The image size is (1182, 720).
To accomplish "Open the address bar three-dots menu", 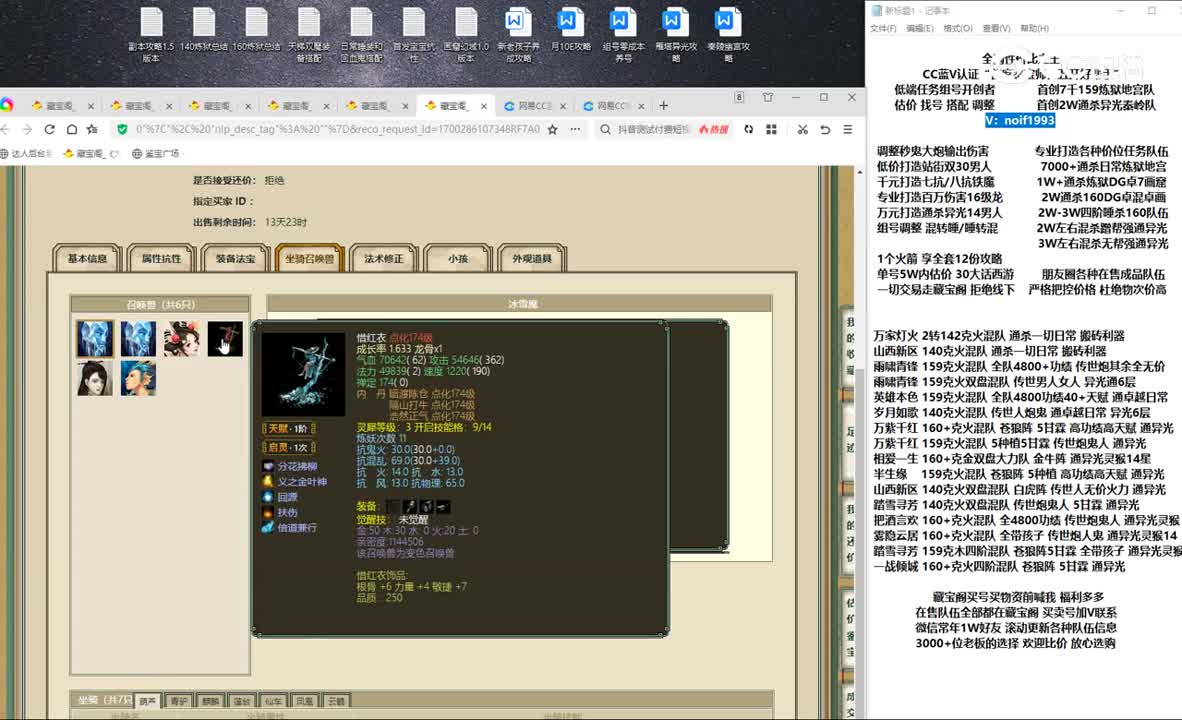I will click(575, 130).
